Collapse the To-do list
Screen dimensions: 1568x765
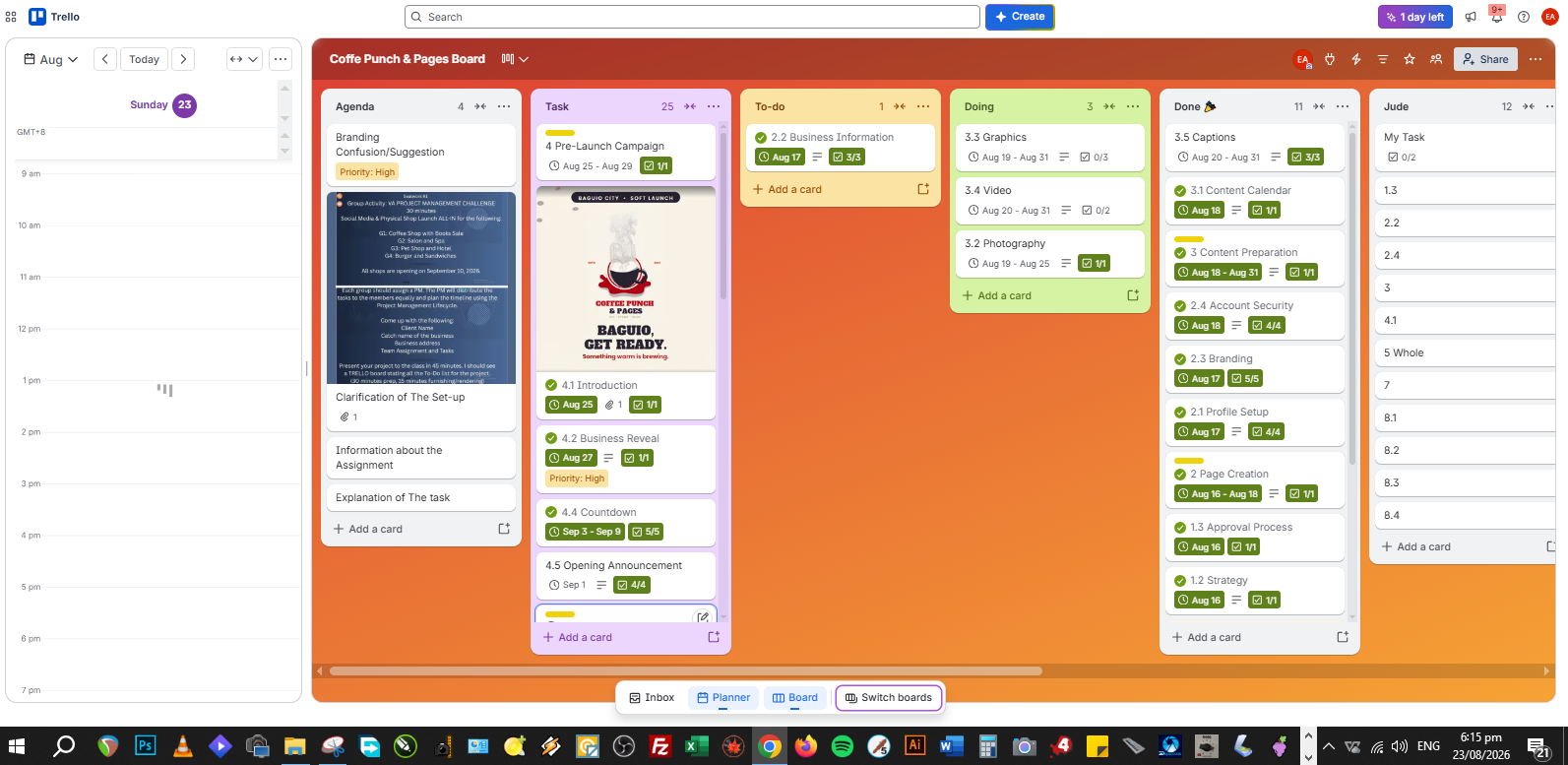(900, 106)
